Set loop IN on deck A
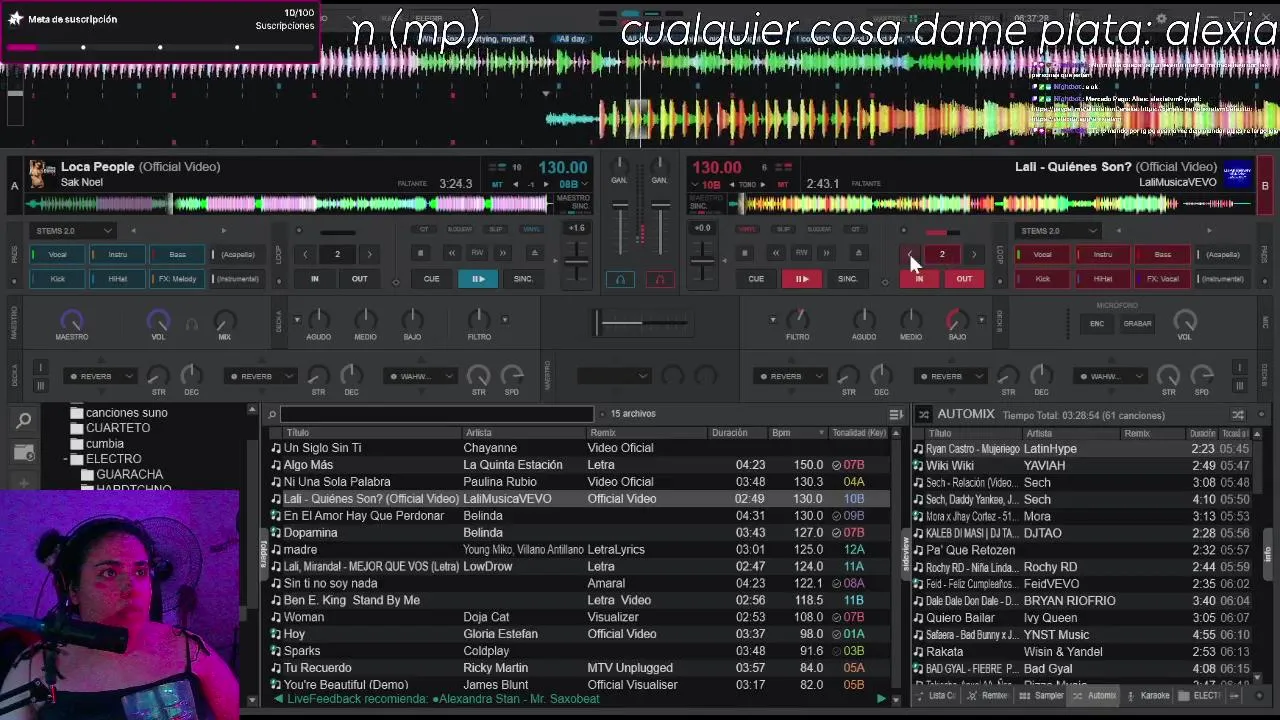1280x720 pixels. [x=314, y=279]
